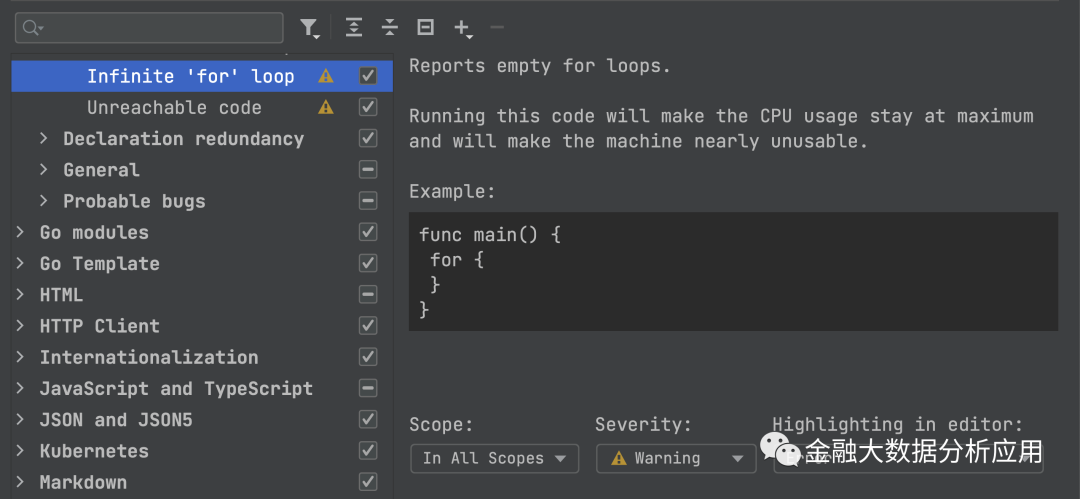The width and height of the screenshot is (1080, 499).
Task: Click the search magnifier icon
Action: pos(31,28)
